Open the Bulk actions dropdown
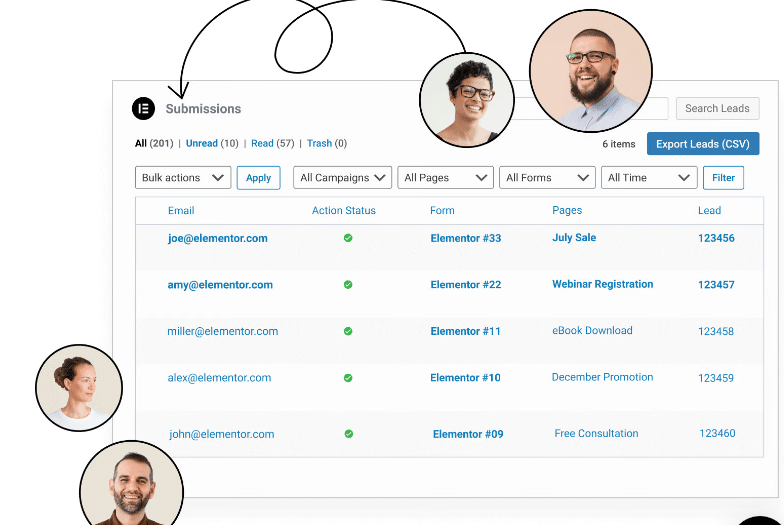This screenshot has width=784, height=525. pos(183,178)
